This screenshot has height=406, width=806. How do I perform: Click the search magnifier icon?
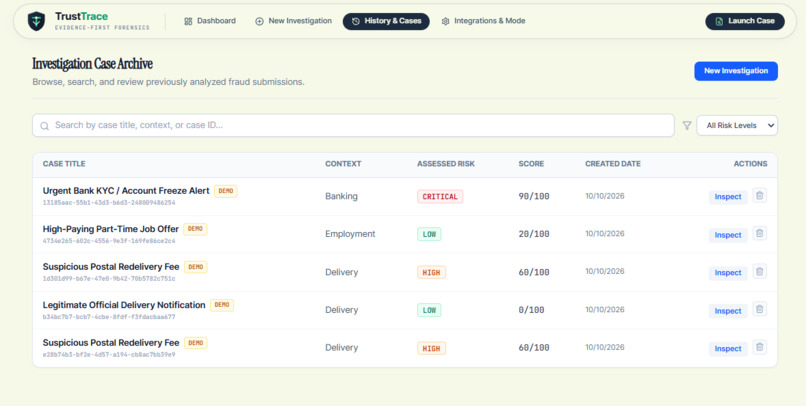point(45,126)
